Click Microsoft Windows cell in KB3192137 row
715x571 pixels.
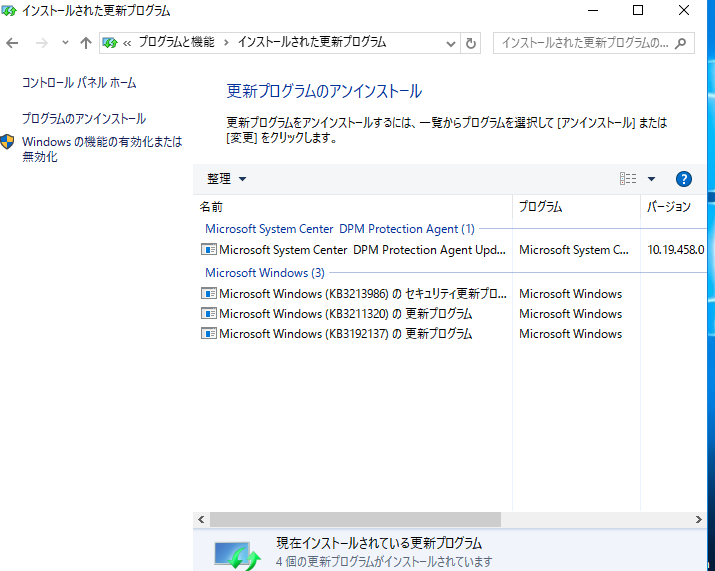point(570,334)
